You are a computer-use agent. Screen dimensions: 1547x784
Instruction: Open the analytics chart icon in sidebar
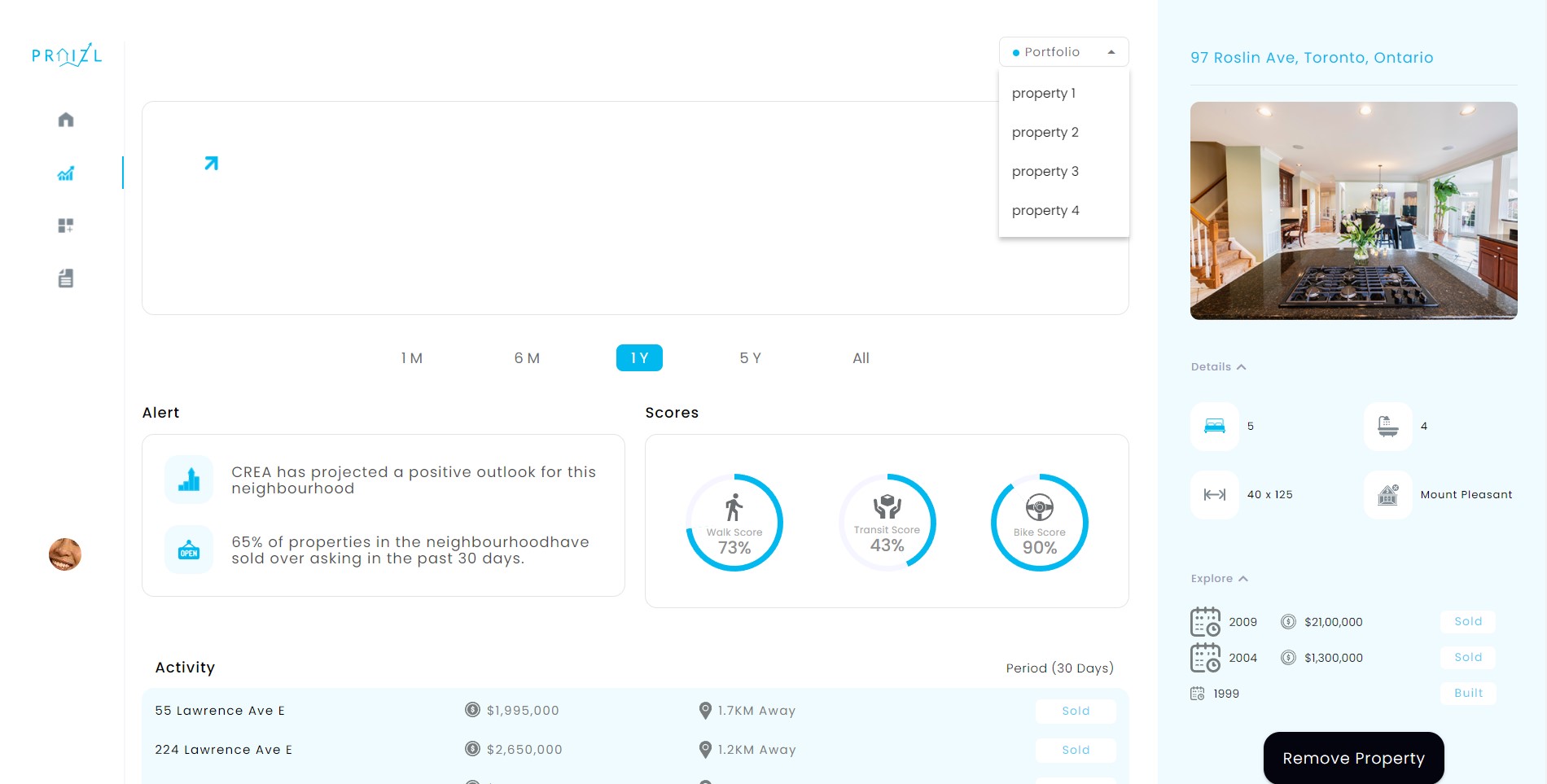[65, 173]
